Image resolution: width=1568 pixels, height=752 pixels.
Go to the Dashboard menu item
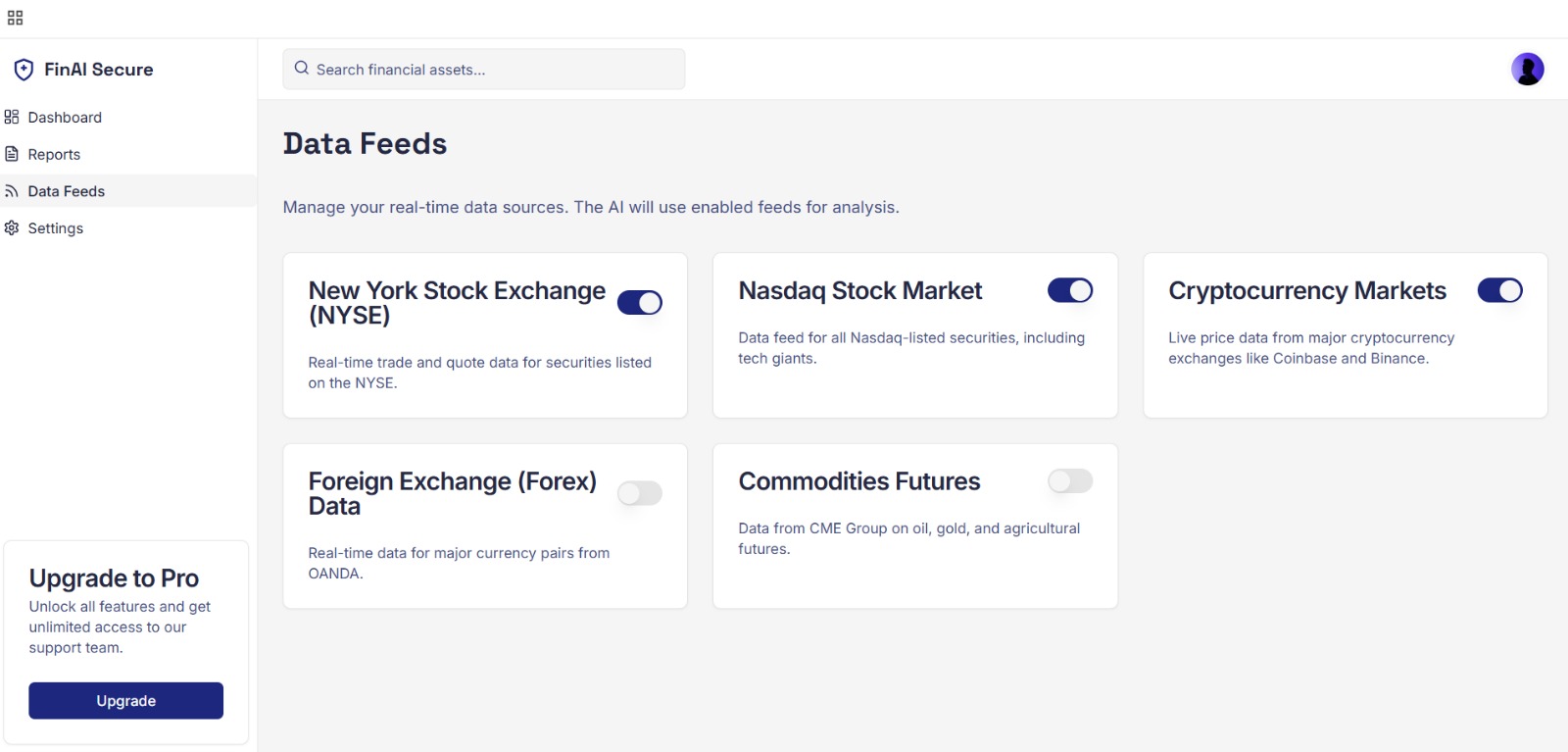click(65, 118)
